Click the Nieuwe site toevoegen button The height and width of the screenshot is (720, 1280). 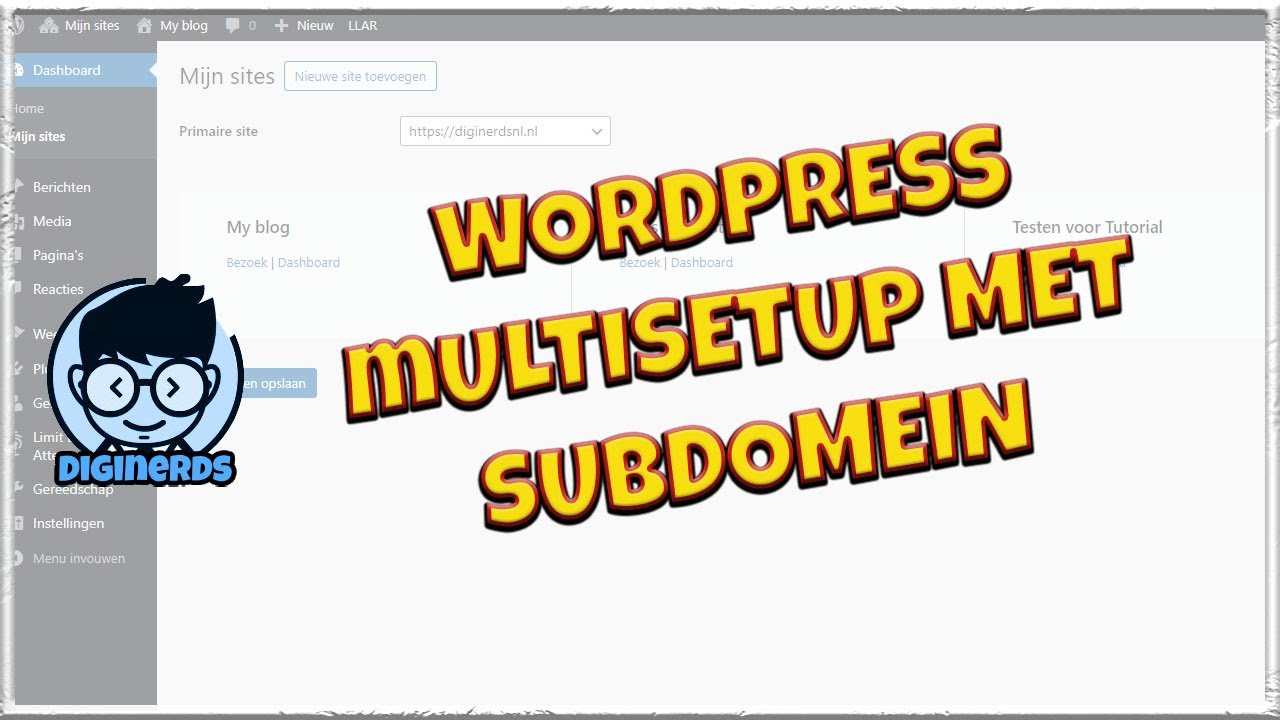360,76
